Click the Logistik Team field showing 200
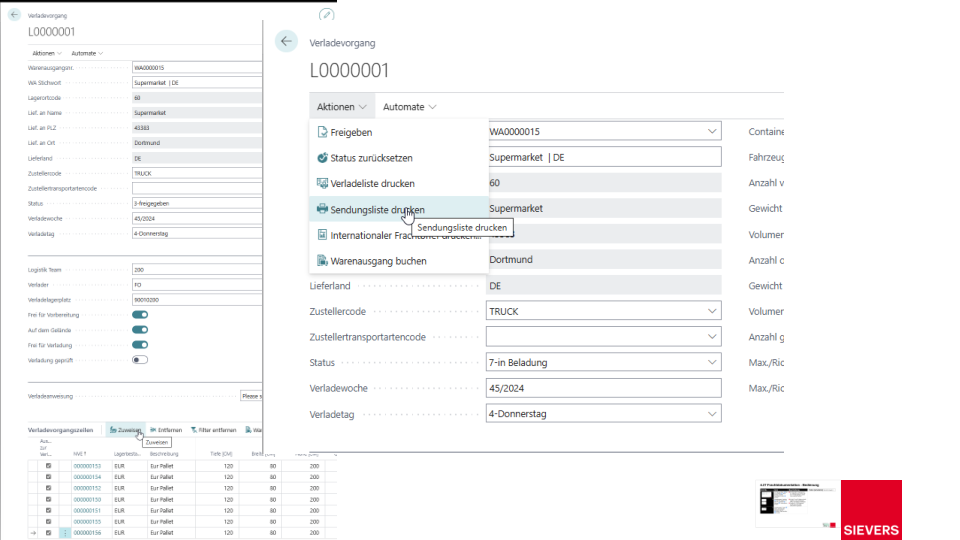960x540 pixels. click(x=197, y=269)
